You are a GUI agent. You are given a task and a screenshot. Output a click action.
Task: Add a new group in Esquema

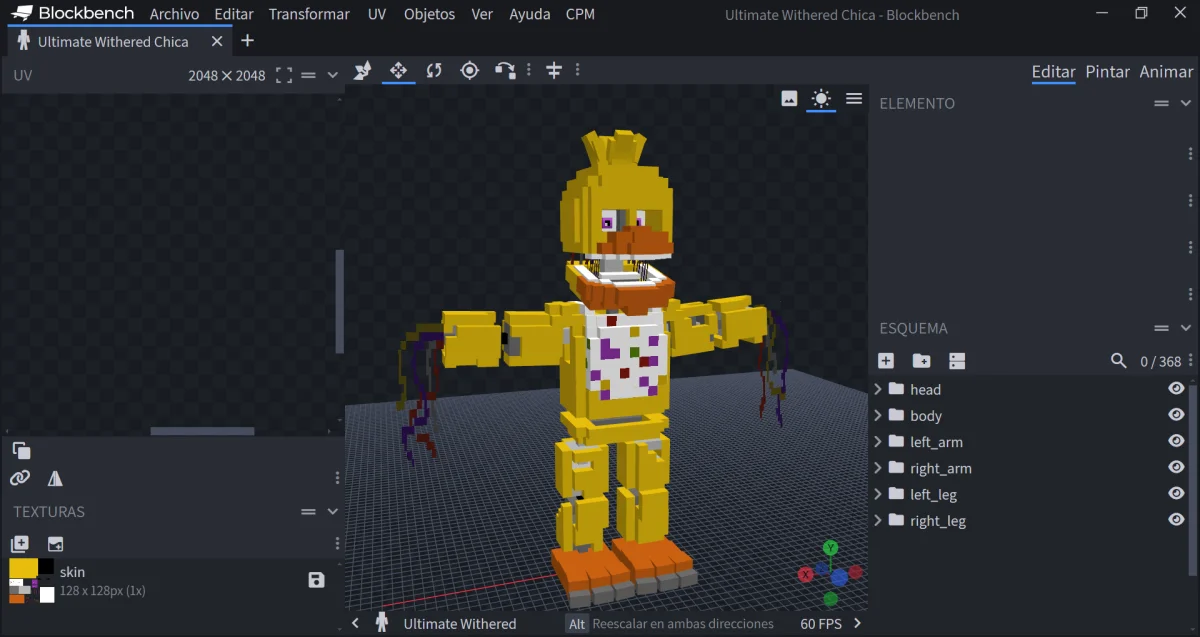tap(921, 361)
